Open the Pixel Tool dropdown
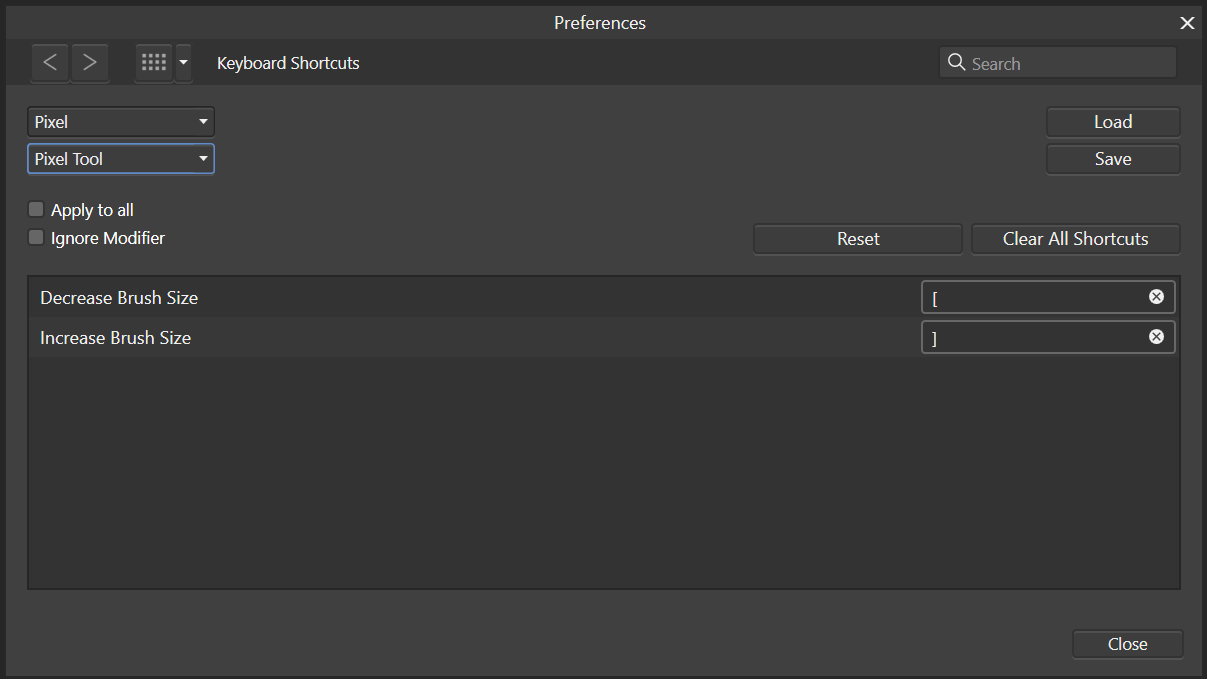 point(120,158)
